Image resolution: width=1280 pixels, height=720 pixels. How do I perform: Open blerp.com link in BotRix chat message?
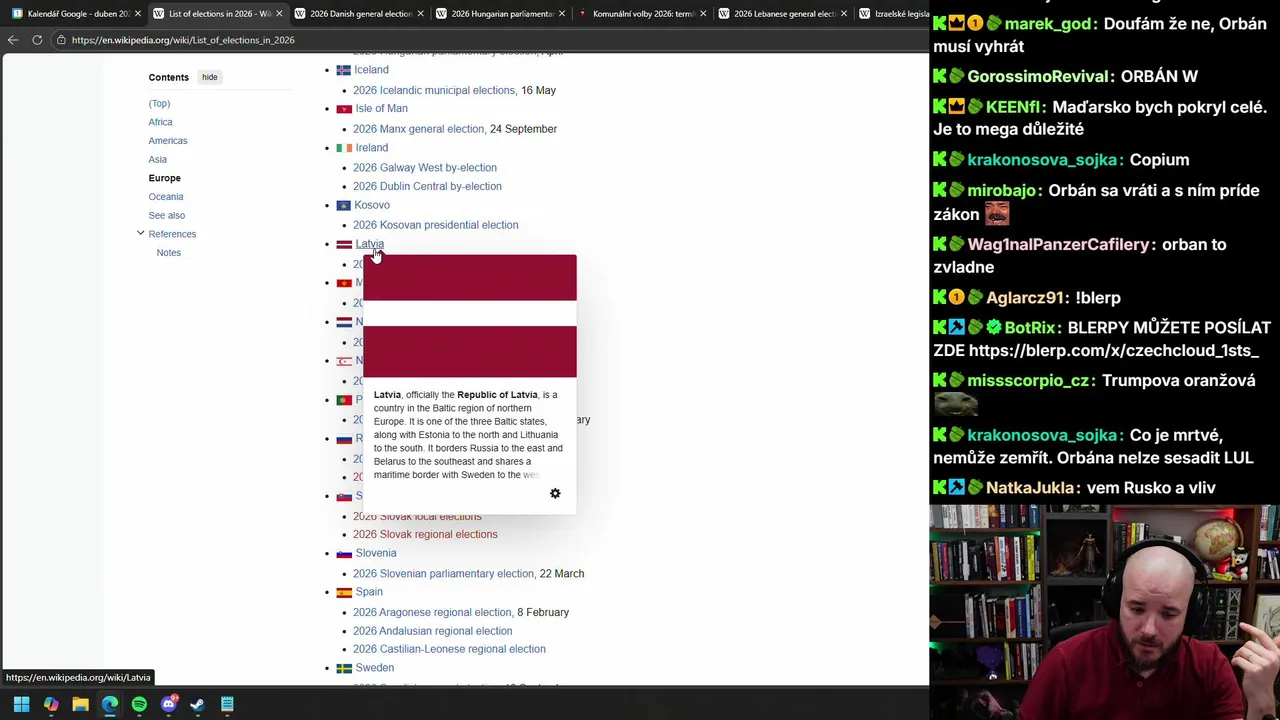click(x=1113, y=351)
